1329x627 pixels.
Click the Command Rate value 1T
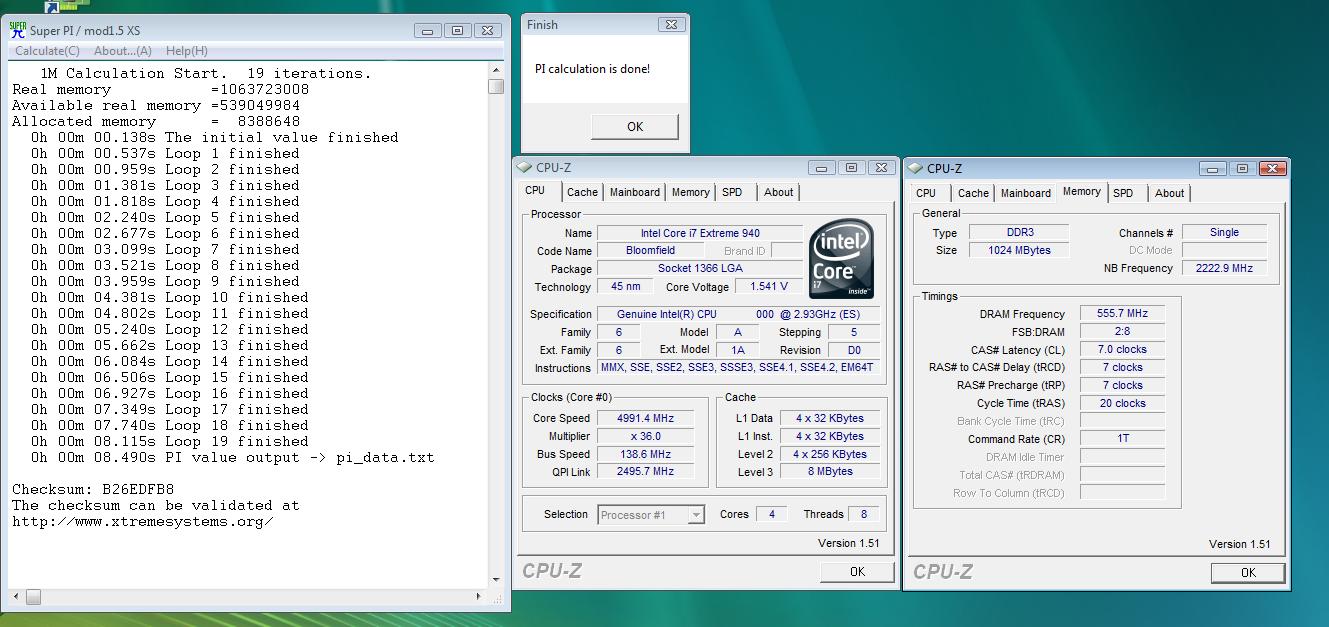[x=1122, y=439]
